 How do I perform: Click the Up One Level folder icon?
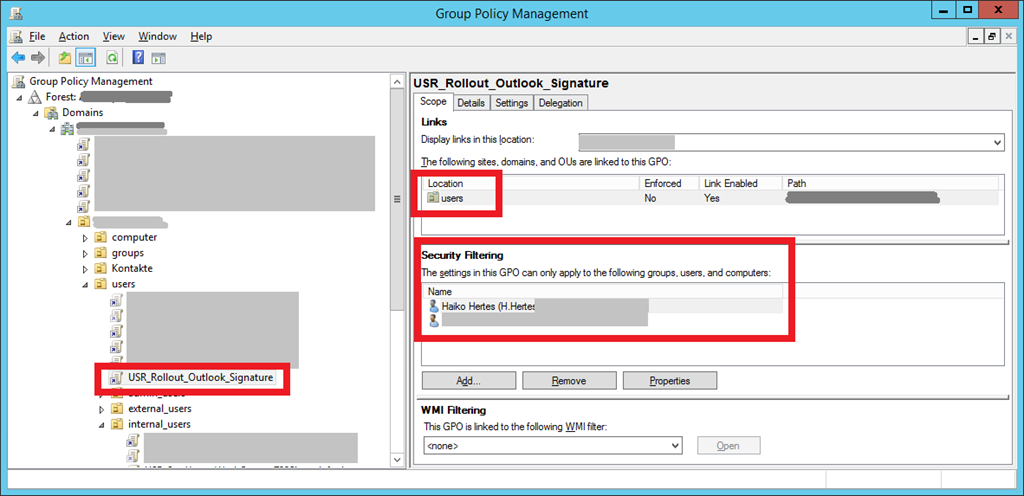65,58
